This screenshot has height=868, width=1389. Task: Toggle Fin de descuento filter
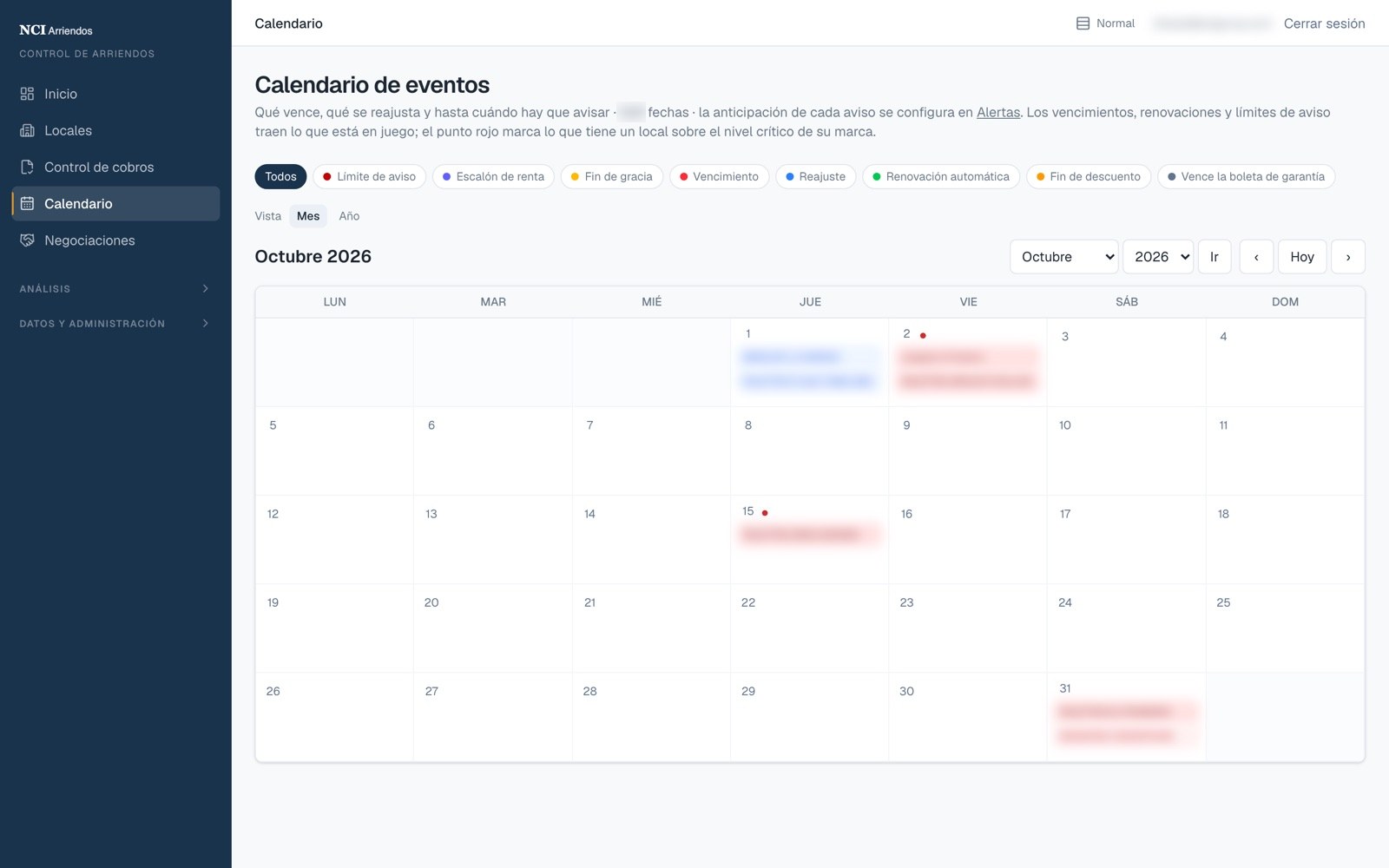[x=1089, y=176]
